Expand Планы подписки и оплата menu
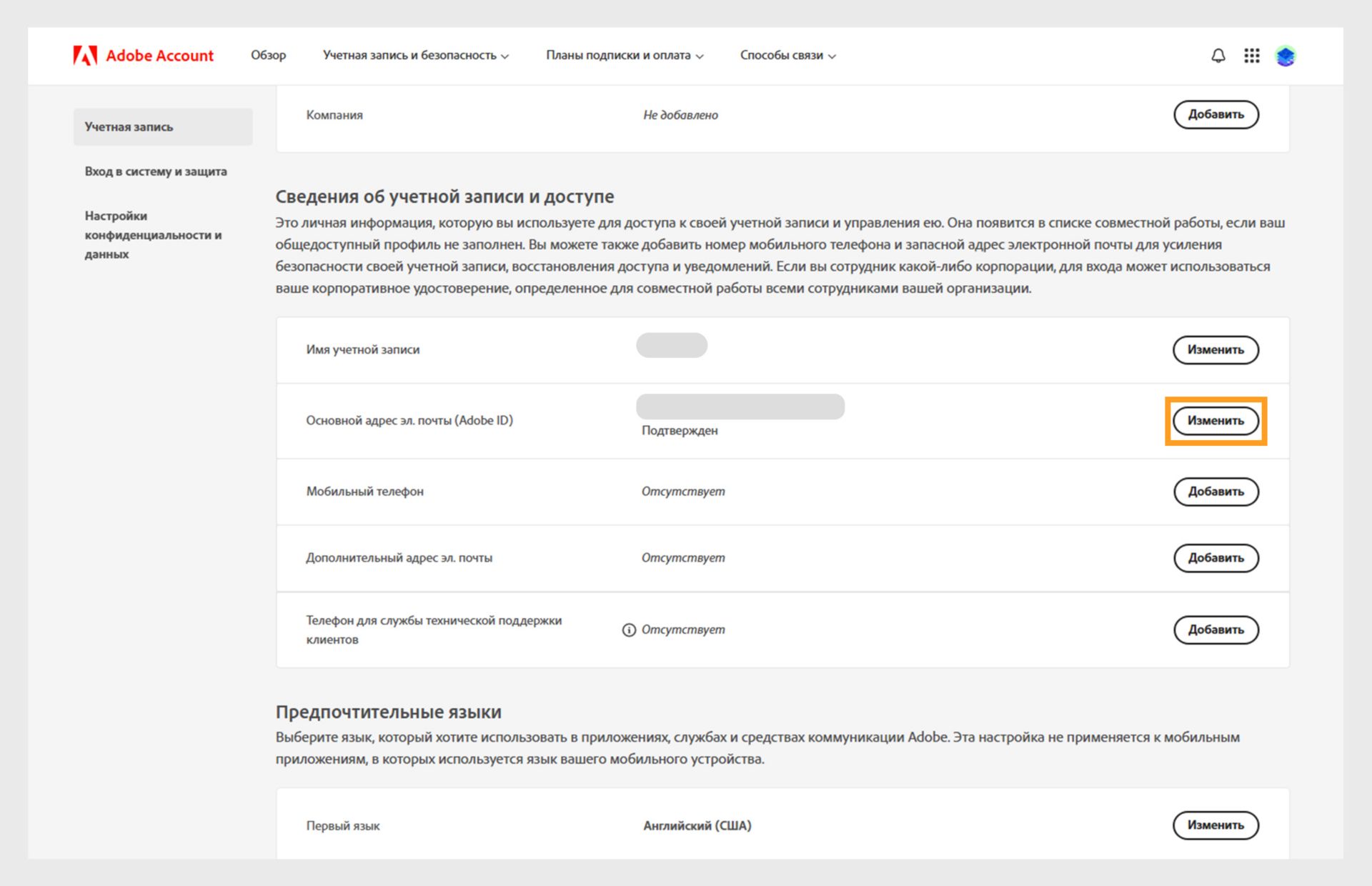Viewport: 1372px width, 886px height. [625, 56]
